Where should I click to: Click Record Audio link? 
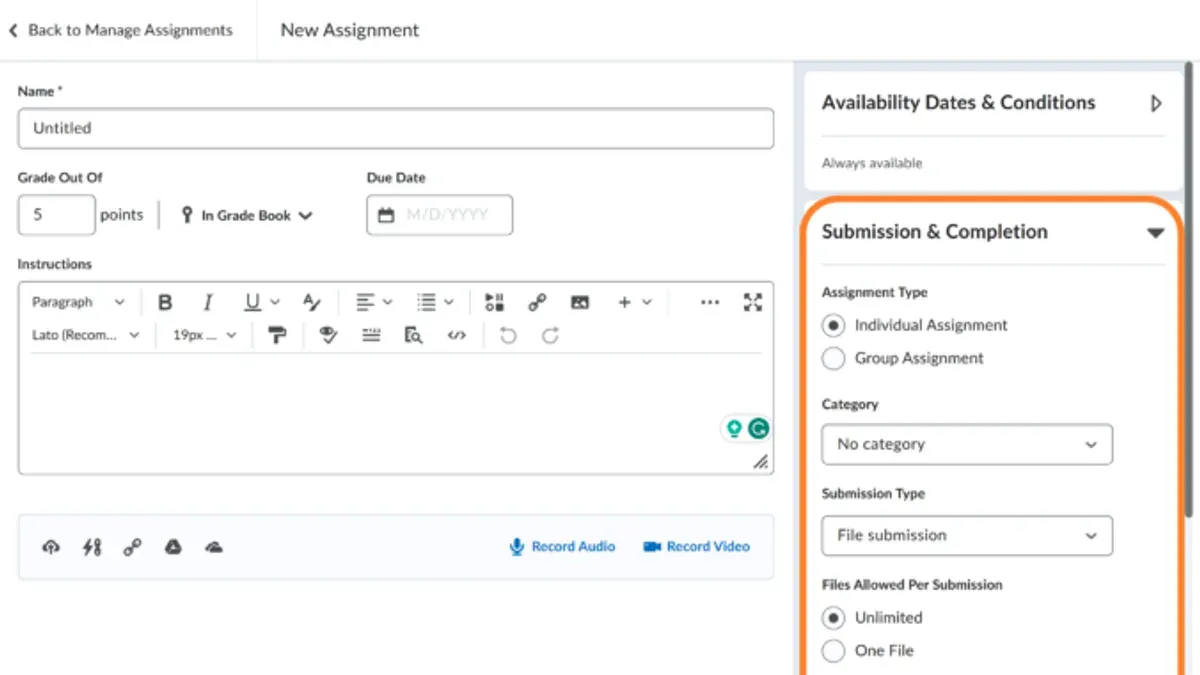pos(562,546)
